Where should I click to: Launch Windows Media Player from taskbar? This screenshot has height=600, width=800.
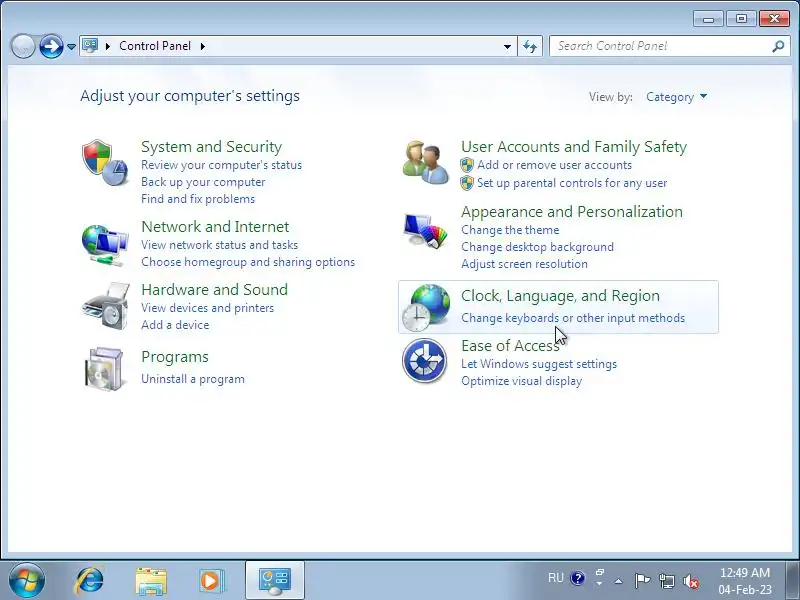click(x=211, y=581)
